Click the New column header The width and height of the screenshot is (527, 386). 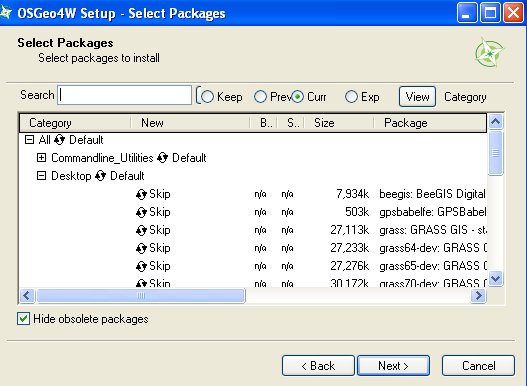click(190, 123)
